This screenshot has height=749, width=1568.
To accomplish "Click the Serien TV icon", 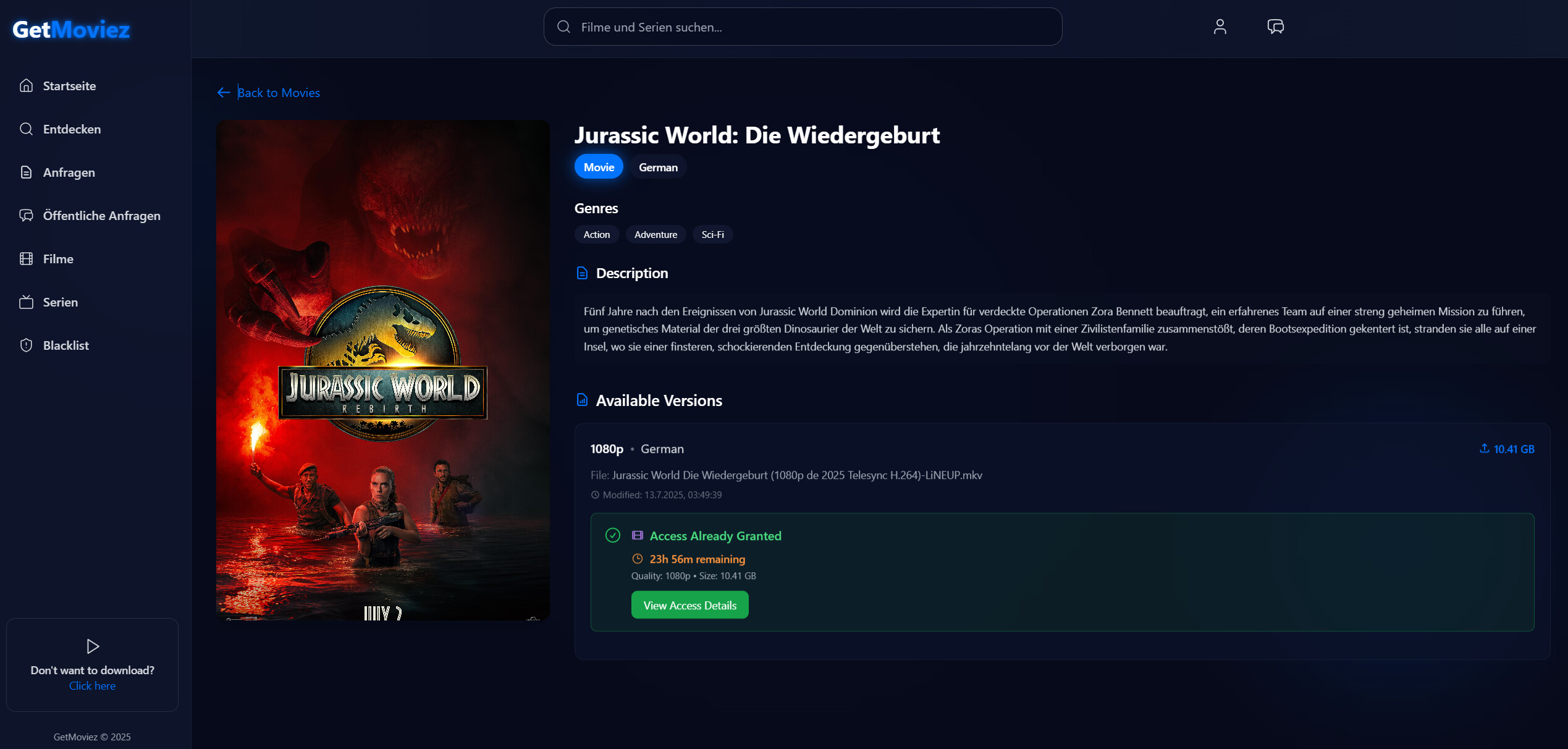I will [x=26, y=302].
